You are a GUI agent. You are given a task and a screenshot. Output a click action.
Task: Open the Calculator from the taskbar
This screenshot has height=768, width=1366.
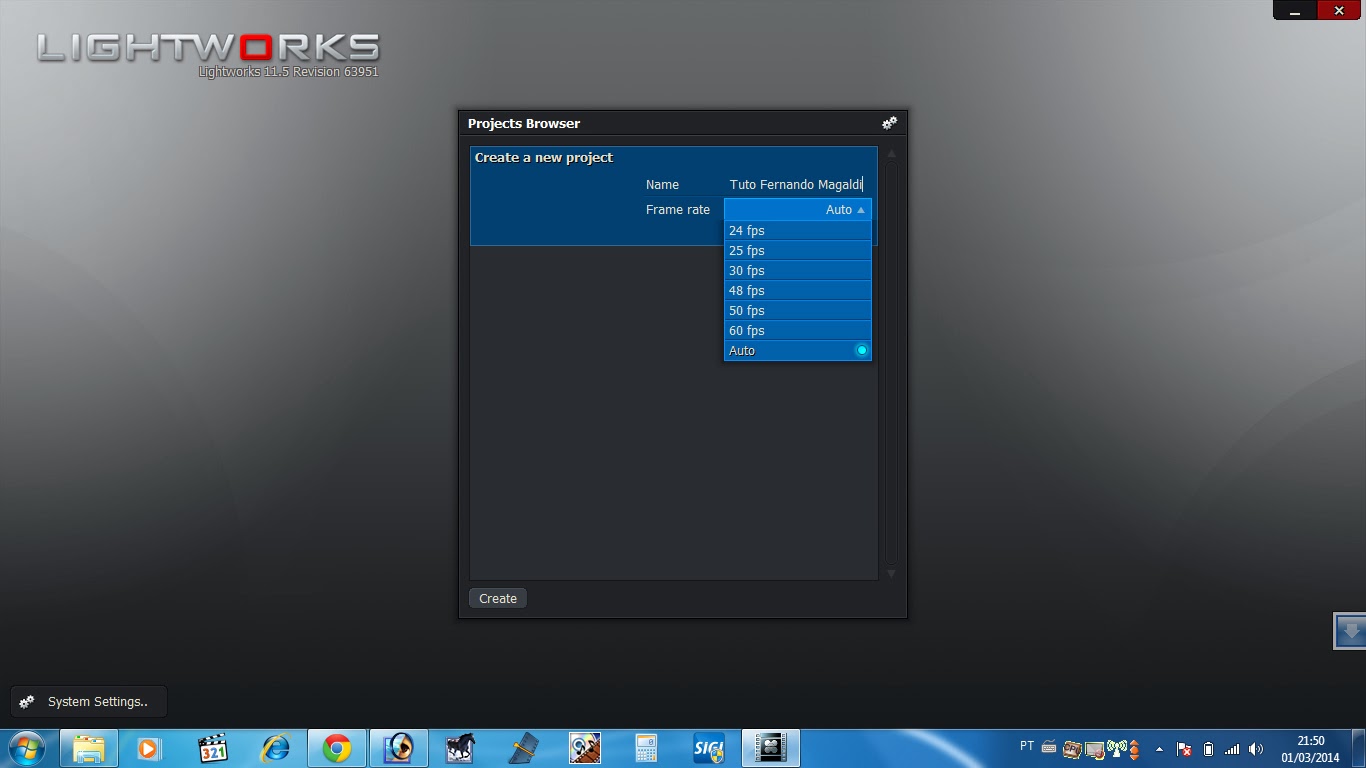pos(646,748)
